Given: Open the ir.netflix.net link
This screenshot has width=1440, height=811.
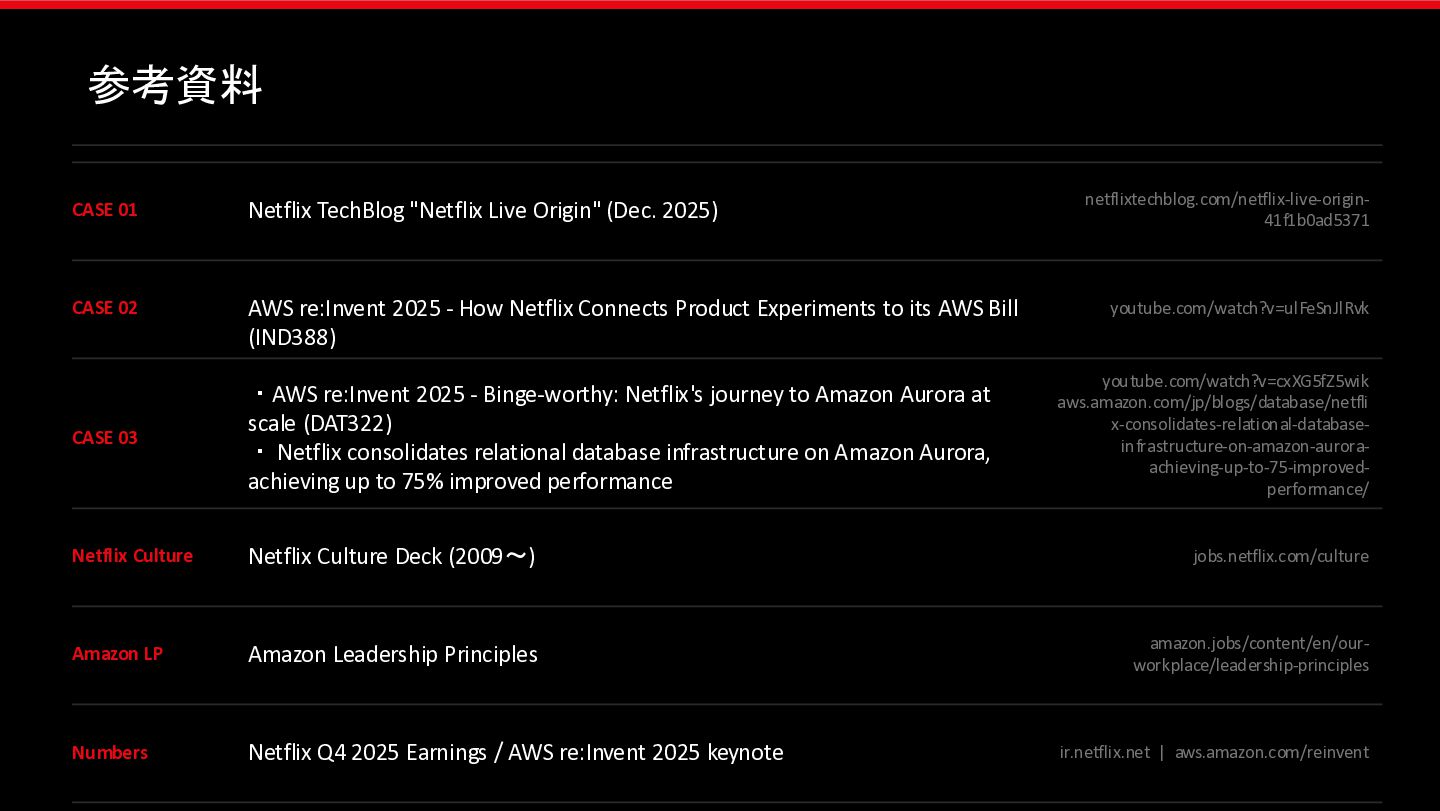Looking at the screenshot, I should click(x=1105, y=752).
